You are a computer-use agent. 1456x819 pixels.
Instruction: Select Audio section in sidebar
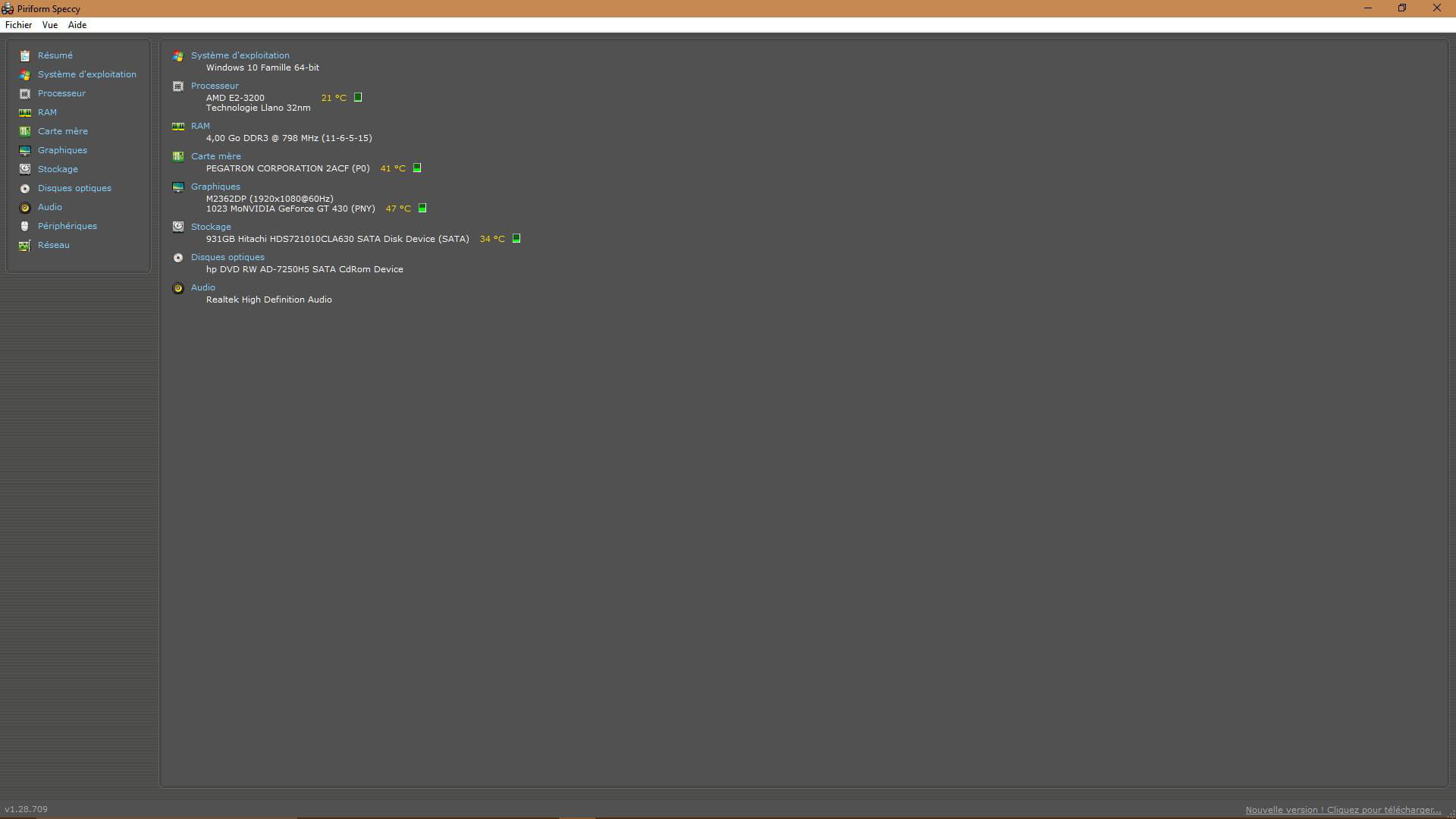click(50, 207)
